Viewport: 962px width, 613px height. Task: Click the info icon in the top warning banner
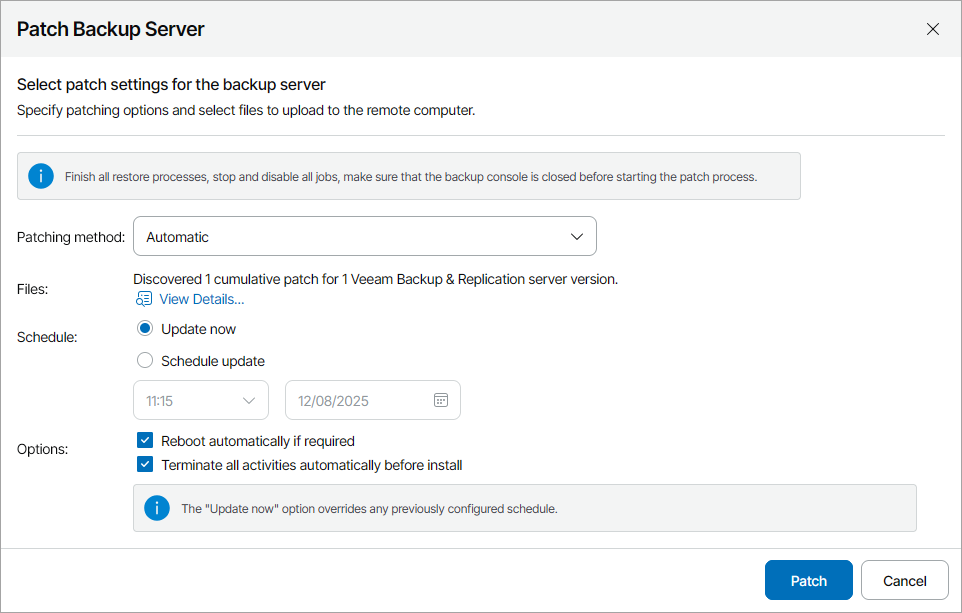[41, 175]
